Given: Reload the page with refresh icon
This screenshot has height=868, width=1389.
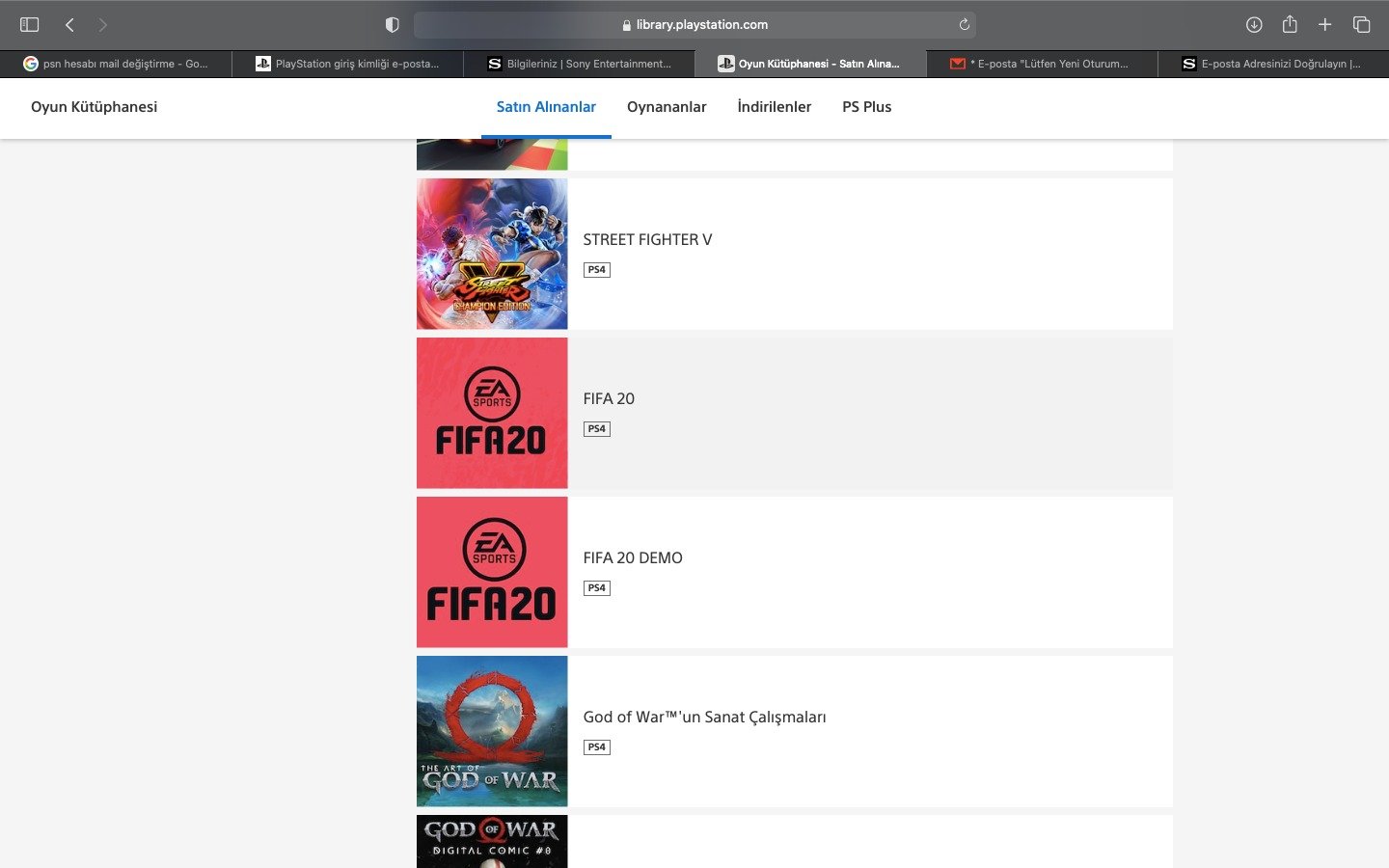Looking at the screenshot, I should point(964,24).
